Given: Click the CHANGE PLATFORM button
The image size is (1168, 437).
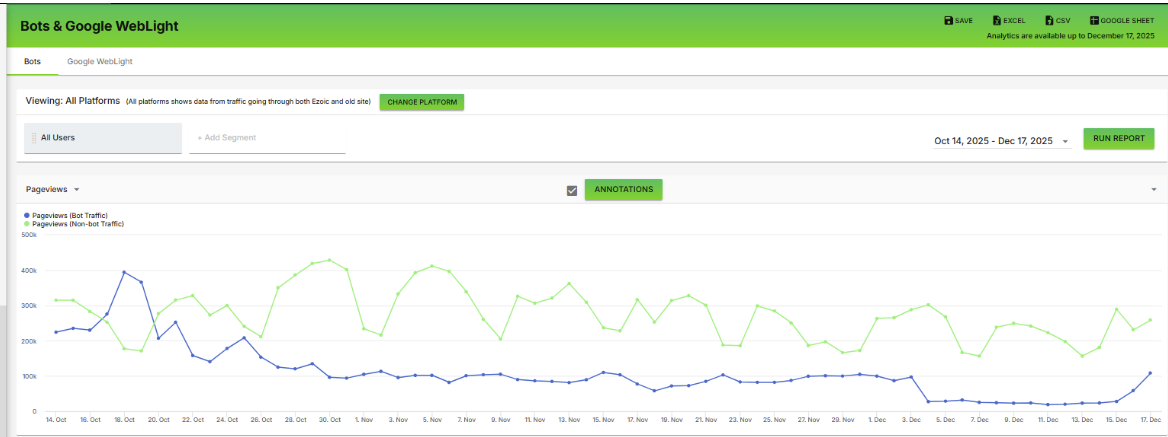Looking at the screenshot, I should 422,102.
